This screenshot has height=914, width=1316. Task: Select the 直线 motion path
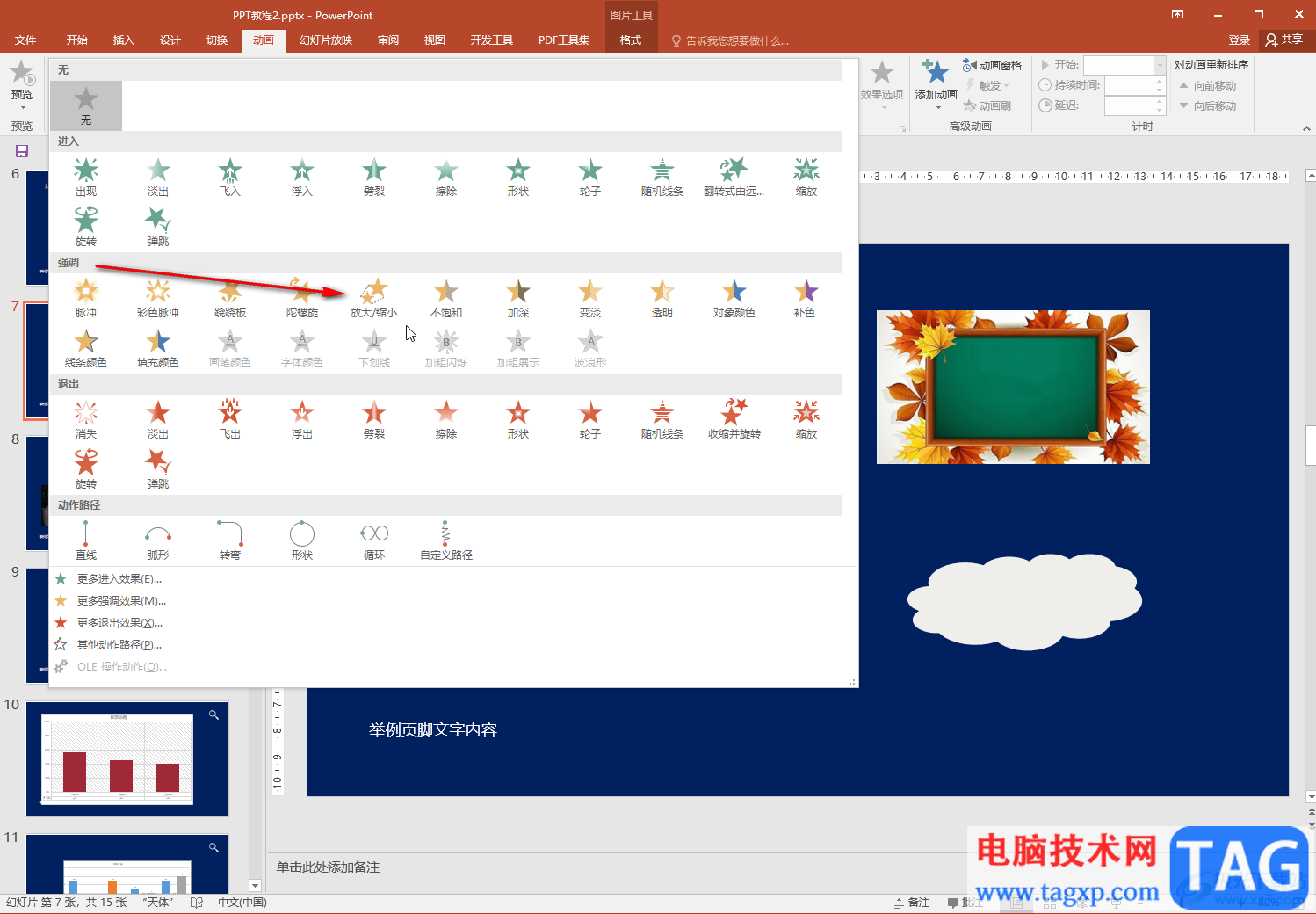[86, 540]
